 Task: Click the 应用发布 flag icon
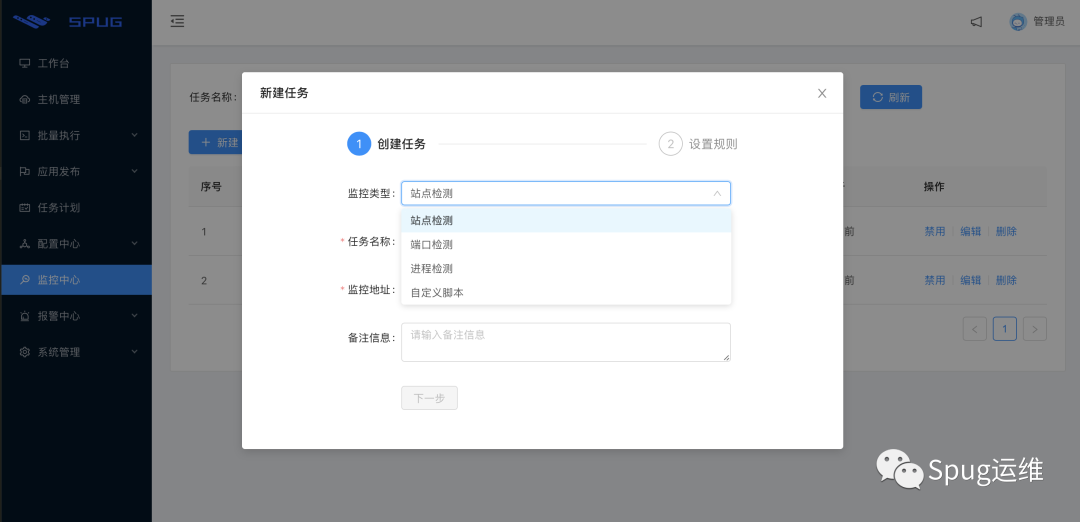(25, 171)
